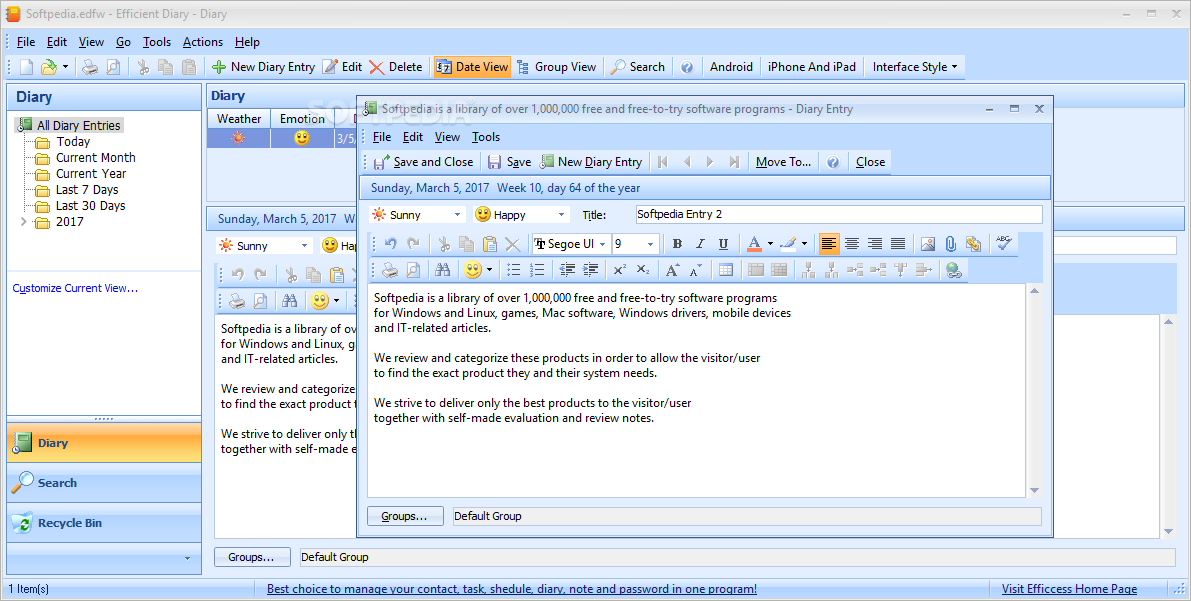Click the find binoculars icon in Diary Entry
Image resolution: width=1191 pixels, height=601 pixels.
point(443,270)
